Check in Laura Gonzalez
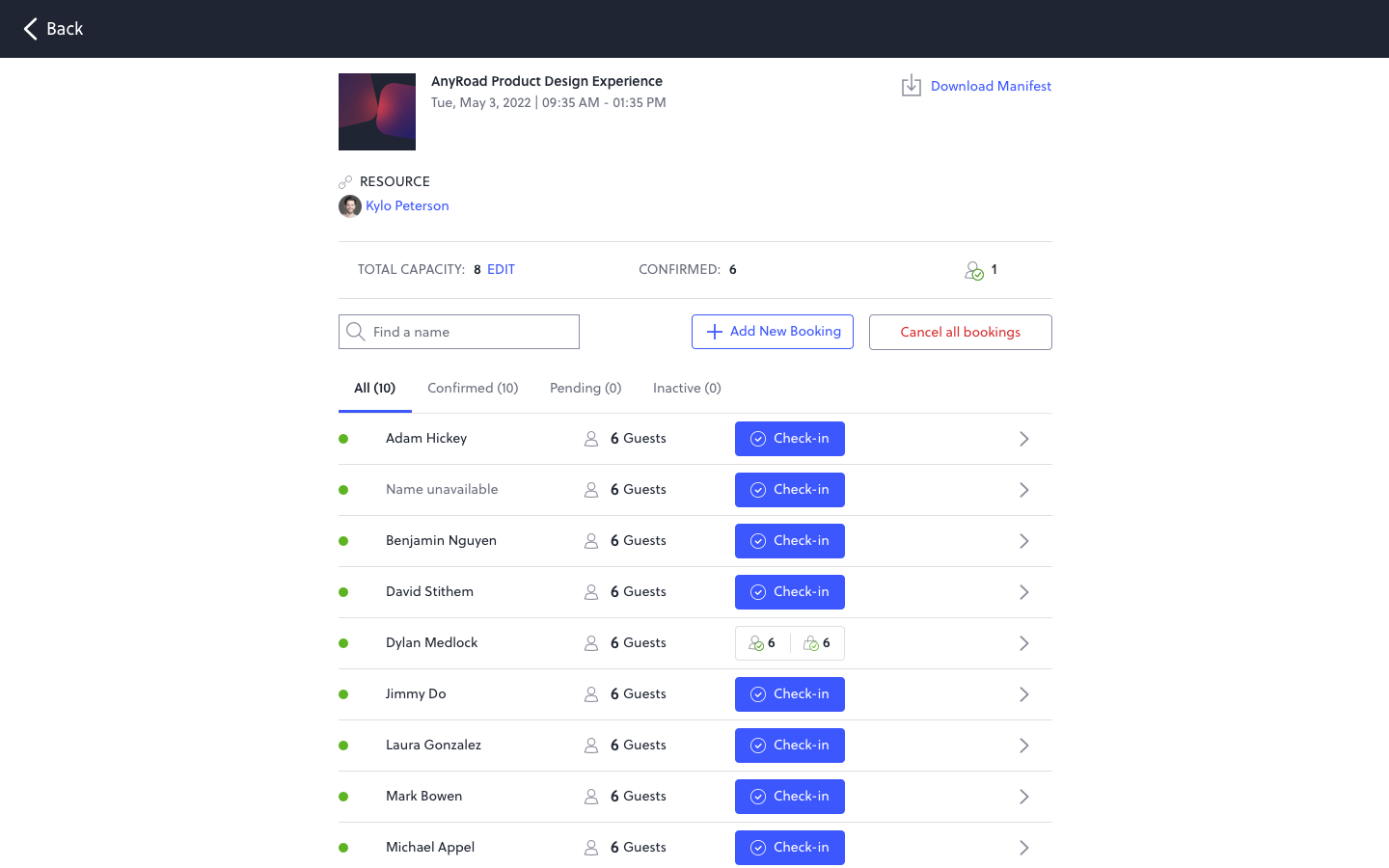 [789, 745]
